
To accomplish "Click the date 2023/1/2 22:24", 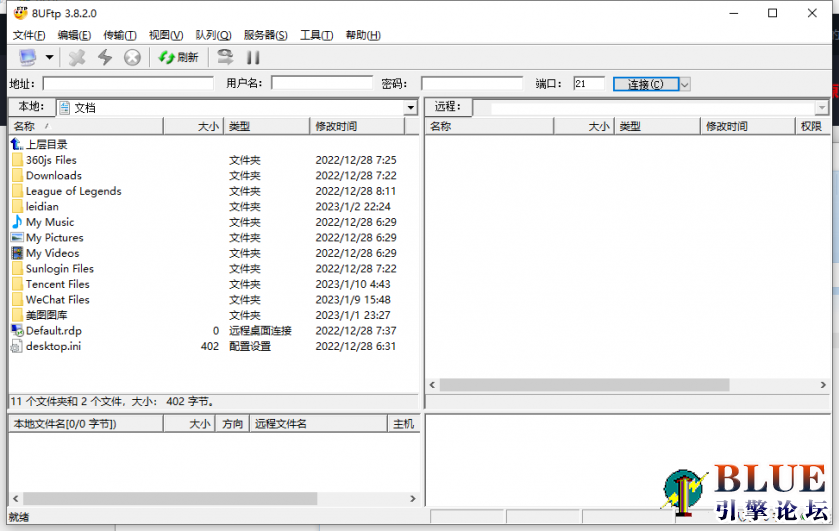I will 353,207.
